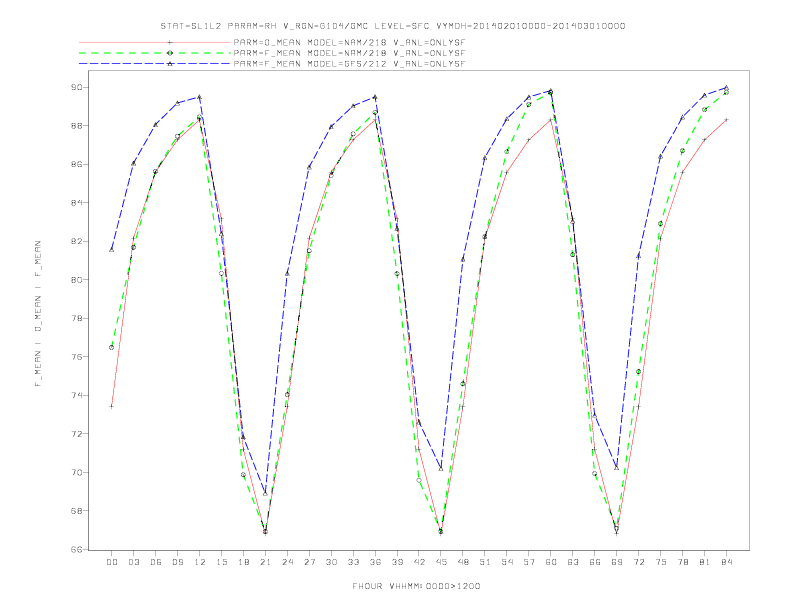The height and width of the screenshot is (612, 792).
Task: Click the x-axis tick label 63
Action: click(573, 562)
